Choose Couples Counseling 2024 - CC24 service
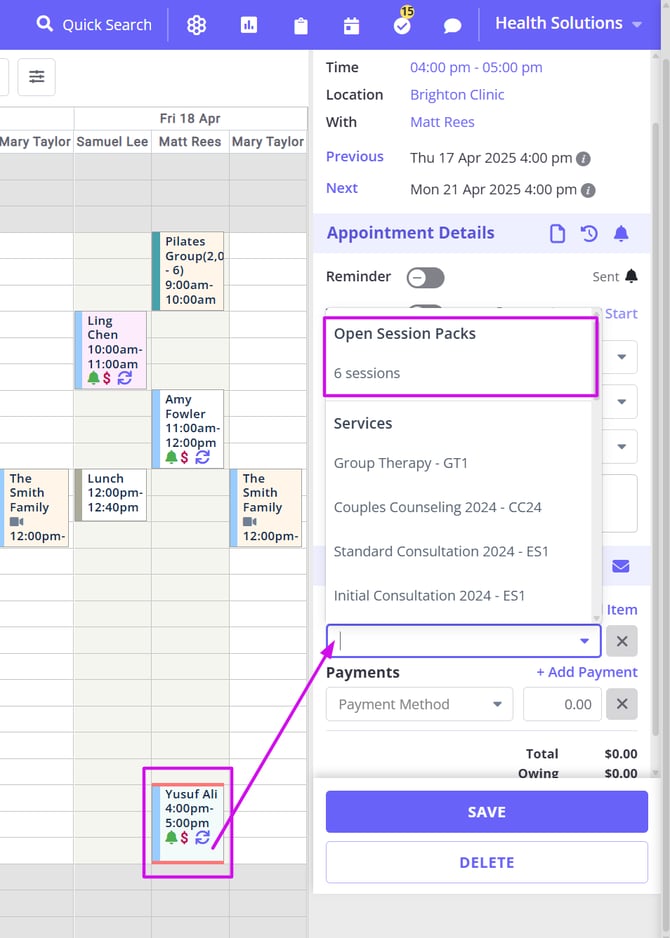 437,507
